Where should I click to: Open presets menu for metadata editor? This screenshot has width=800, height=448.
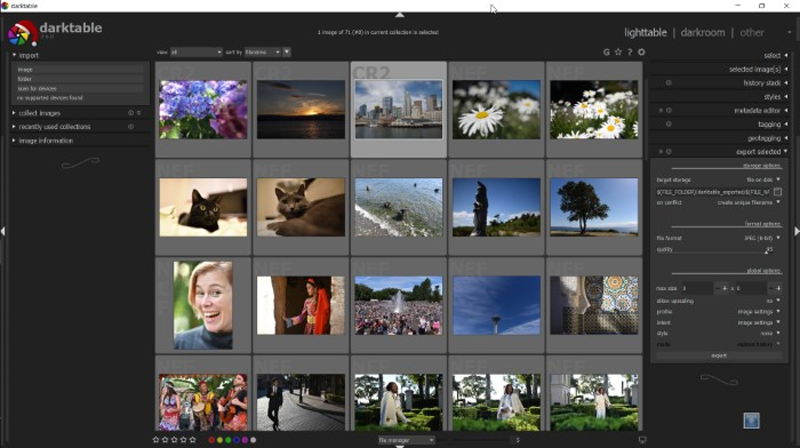pos(661,110)
